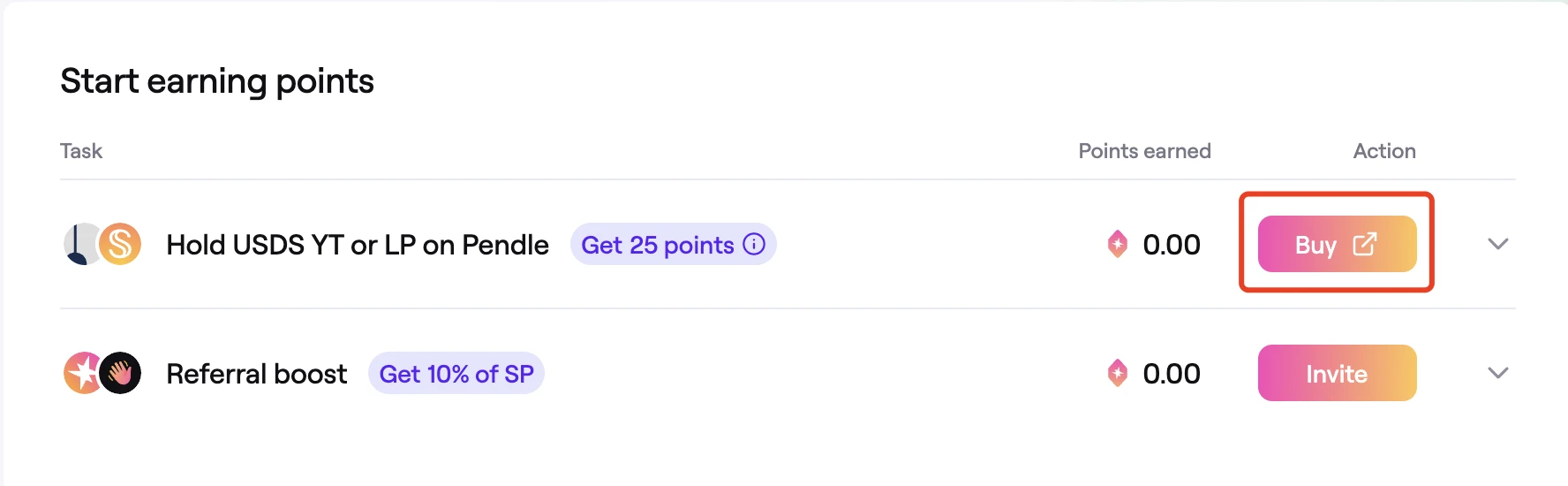Click pink gem icon in Pendle row
1568x486 pixels.
click(1117, 245)
